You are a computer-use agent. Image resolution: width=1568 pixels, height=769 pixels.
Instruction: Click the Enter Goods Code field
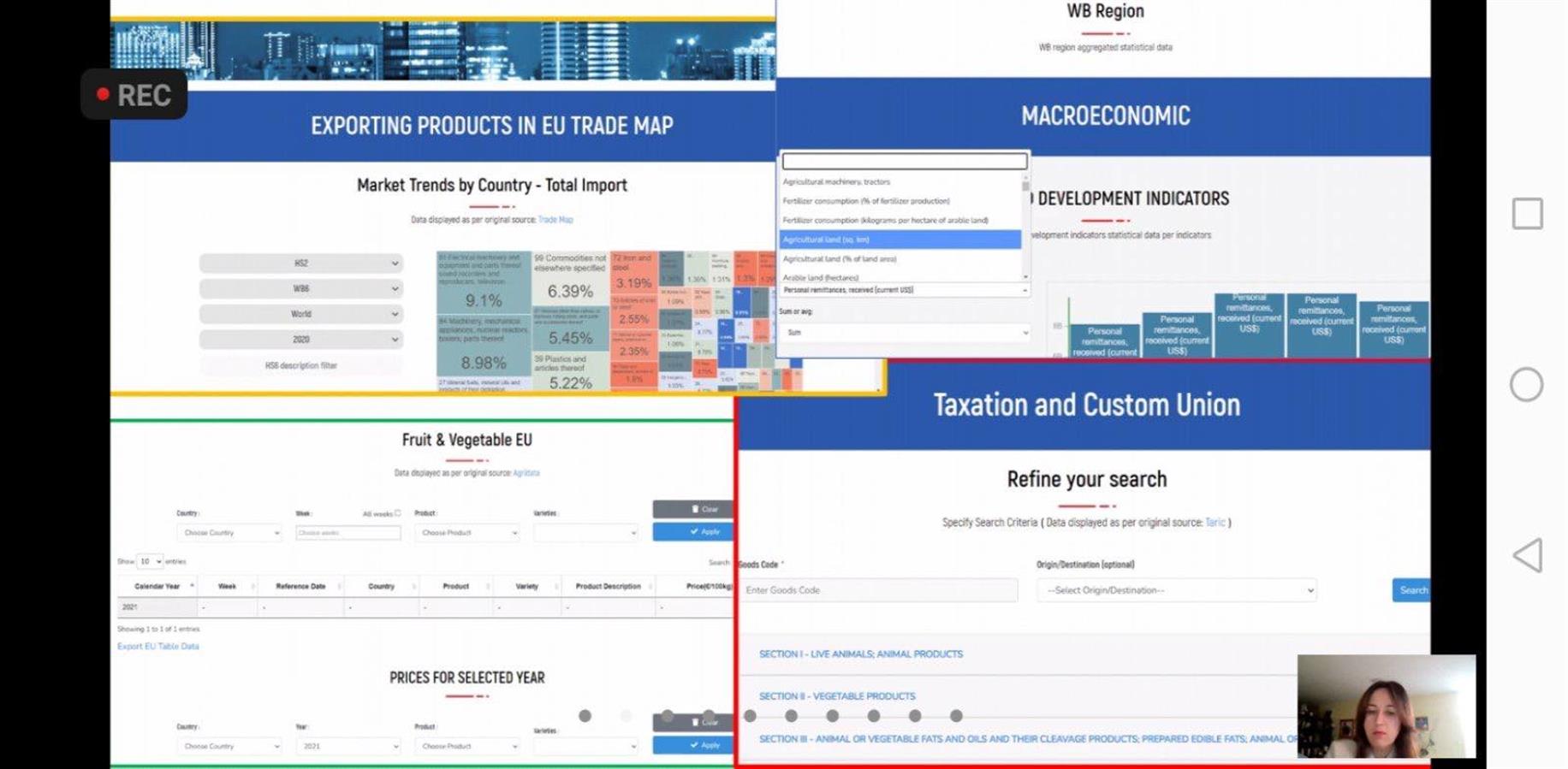pos(878,590)
